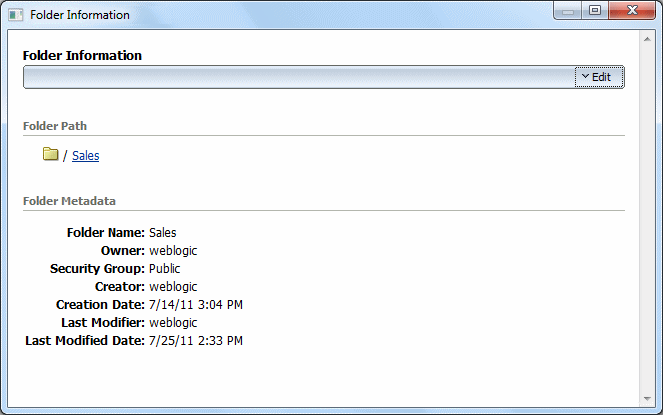The image size is (663, 415).
Task: Click the application icon in the title bar
Action: pyautogui.click(x=16, y=15)
